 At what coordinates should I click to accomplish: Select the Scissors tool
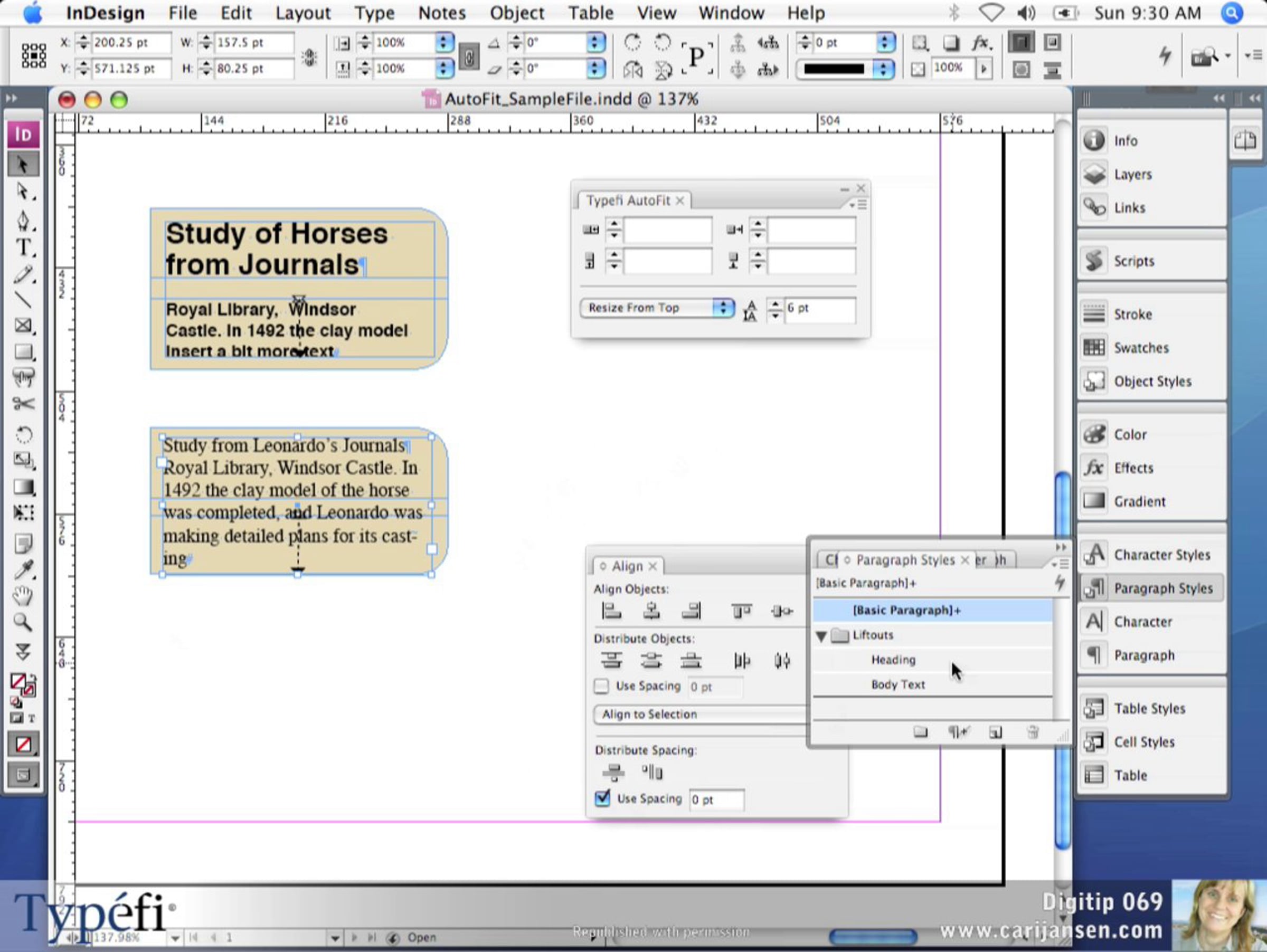23,404
